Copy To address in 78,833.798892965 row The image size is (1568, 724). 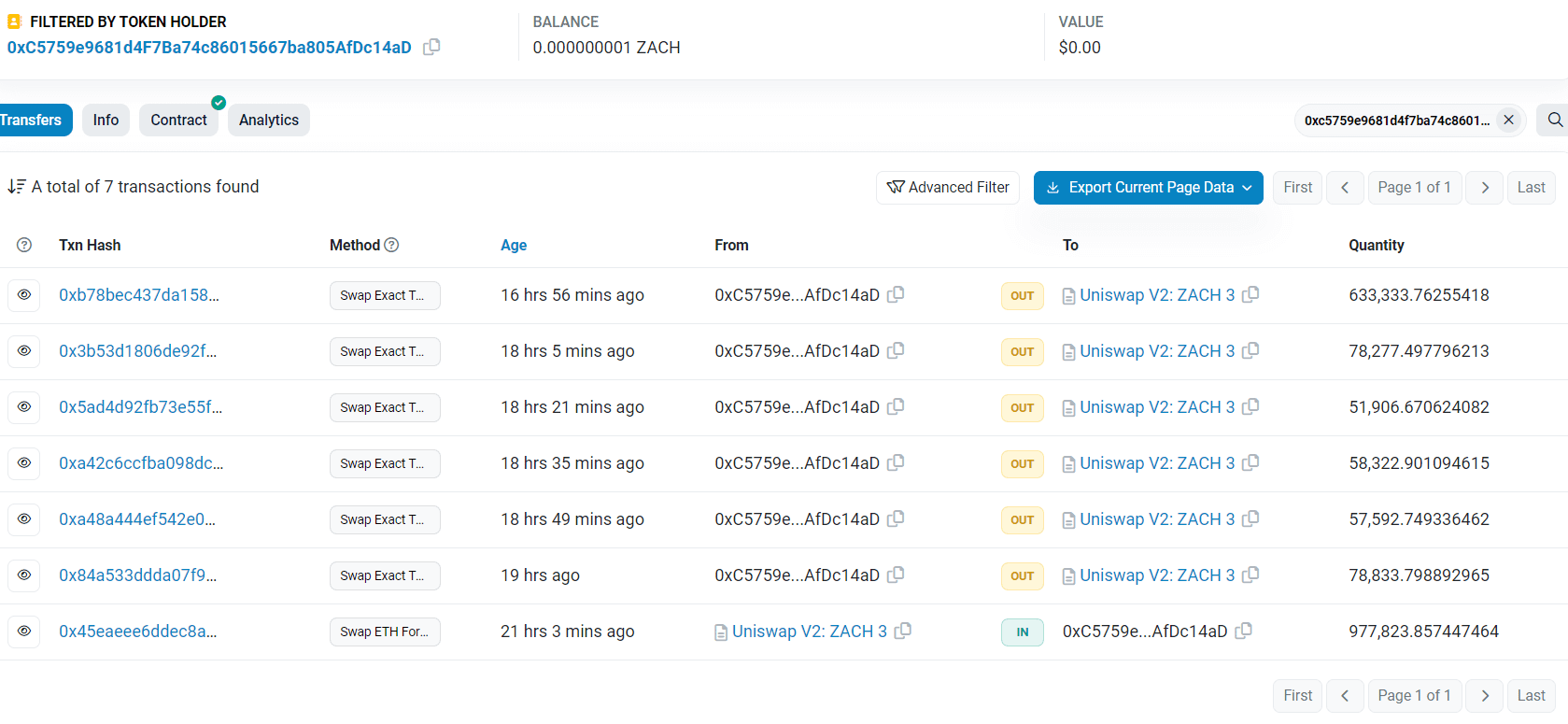(1250, 575)
